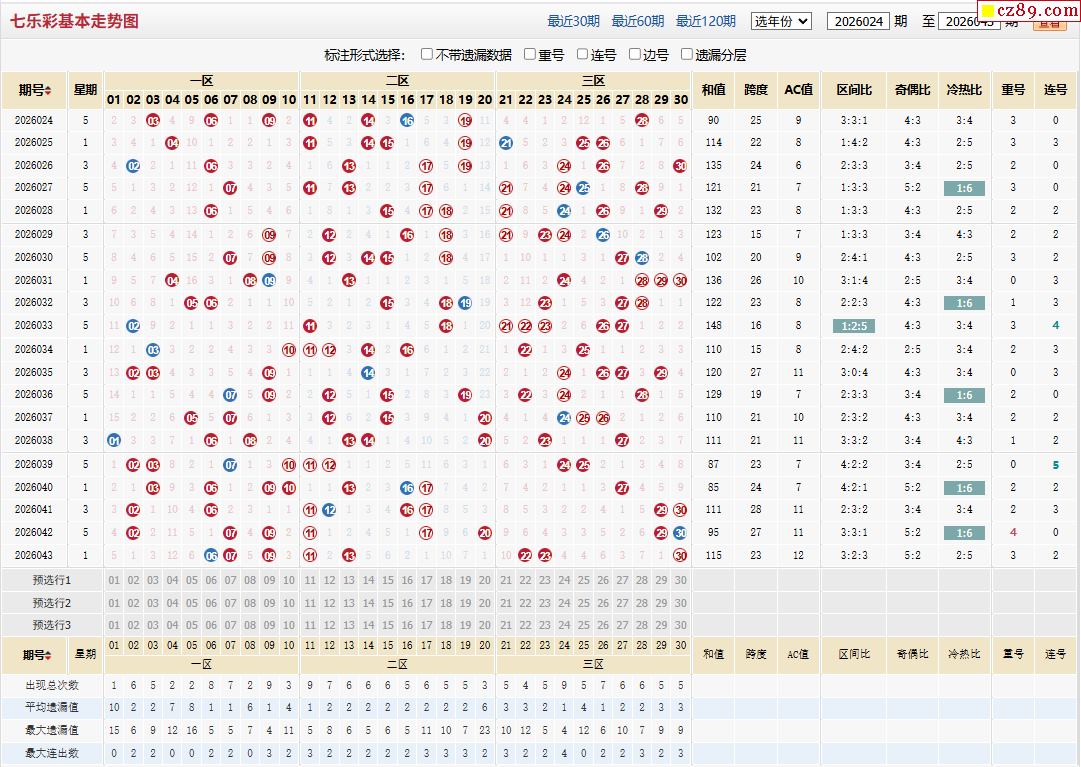Click the start issue field 2026024
The image size is (1081, 767).
[x=857, y=21]
